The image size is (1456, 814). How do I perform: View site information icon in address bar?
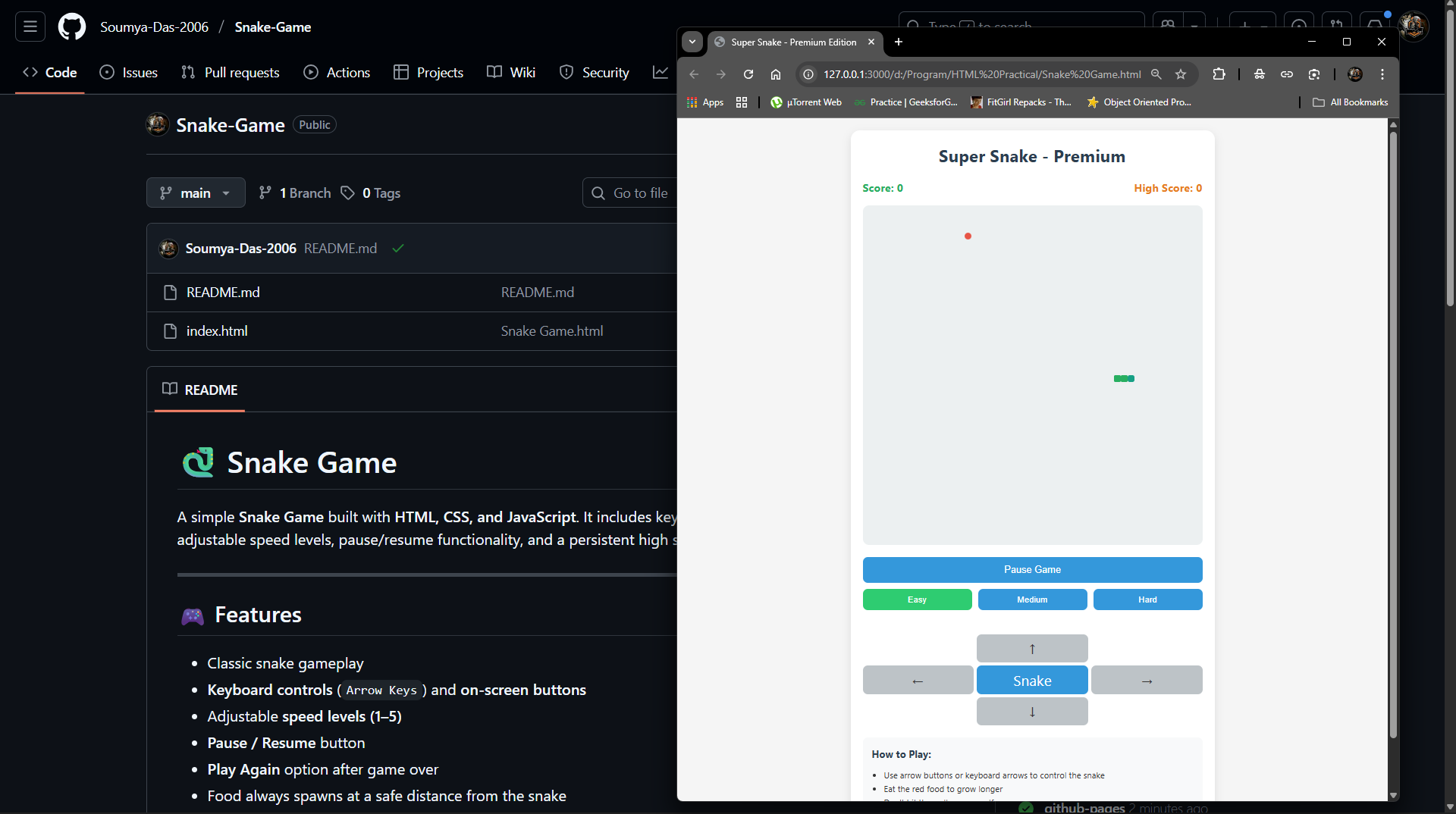(808, 74)
